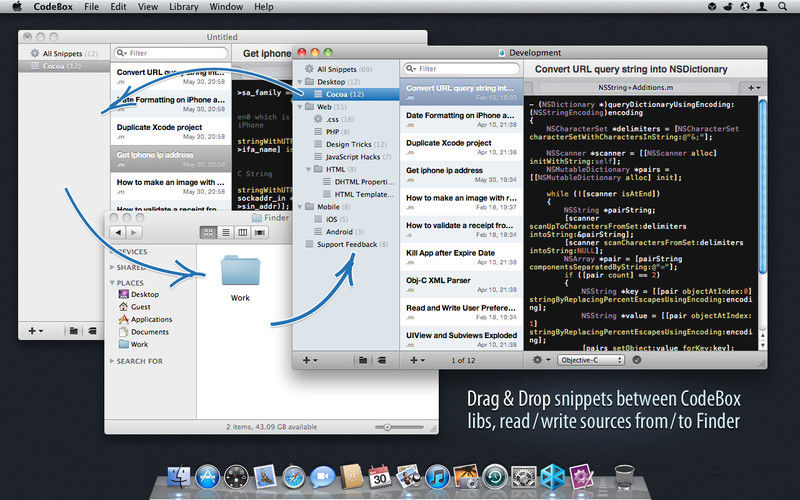Open the Window menu

[226, 7]
